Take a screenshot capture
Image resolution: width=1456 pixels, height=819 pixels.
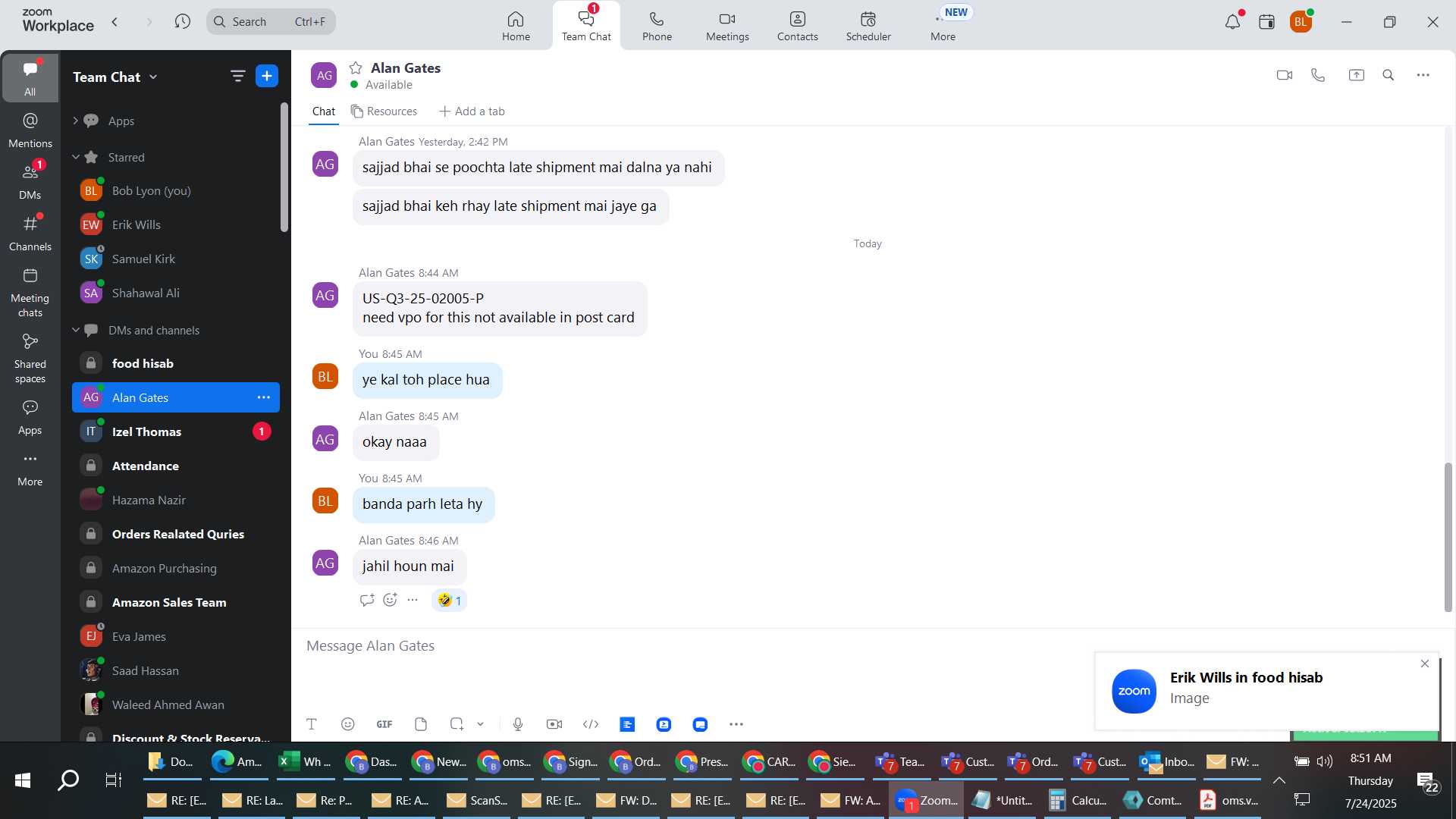[x=457, y=724]
